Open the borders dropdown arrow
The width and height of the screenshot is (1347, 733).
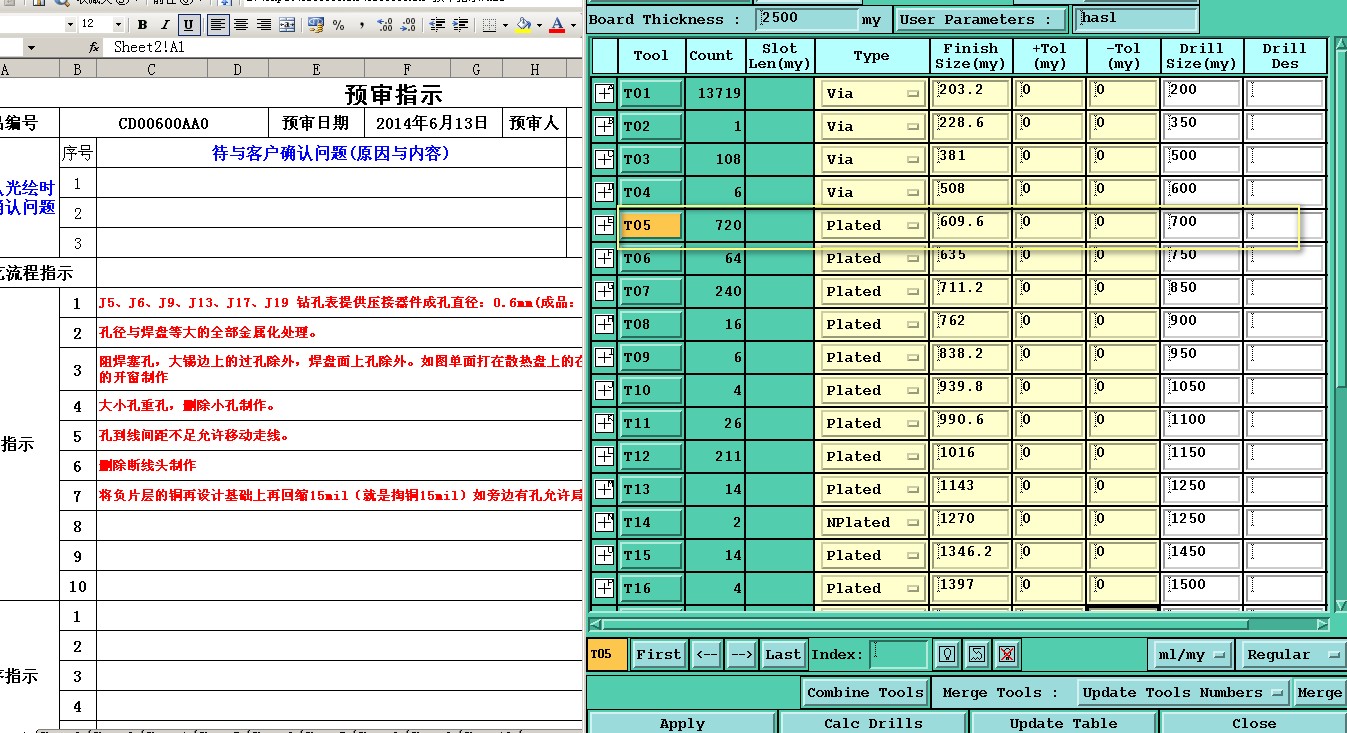505,25
